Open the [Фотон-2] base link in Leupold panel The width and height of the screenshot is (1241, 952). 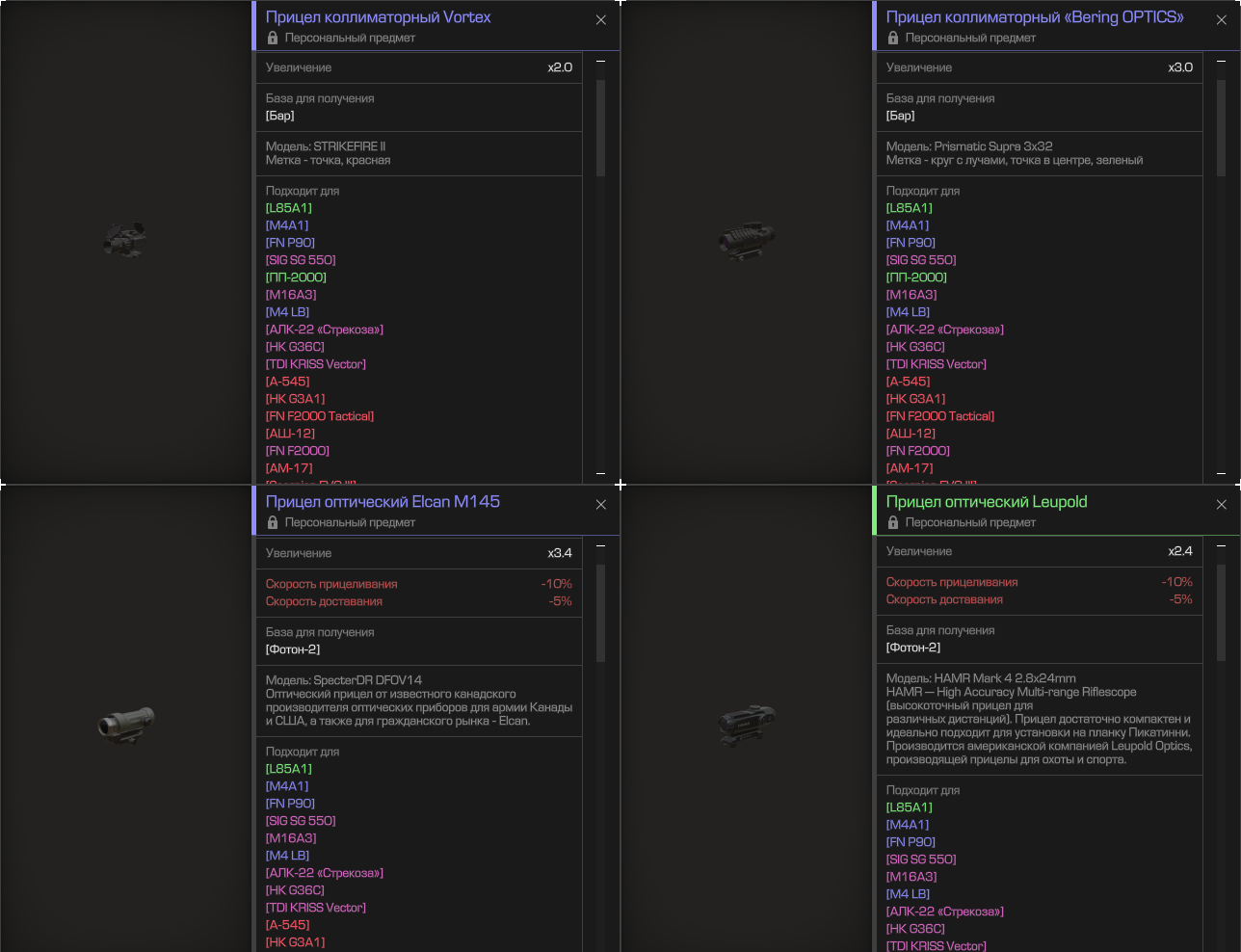913,648
